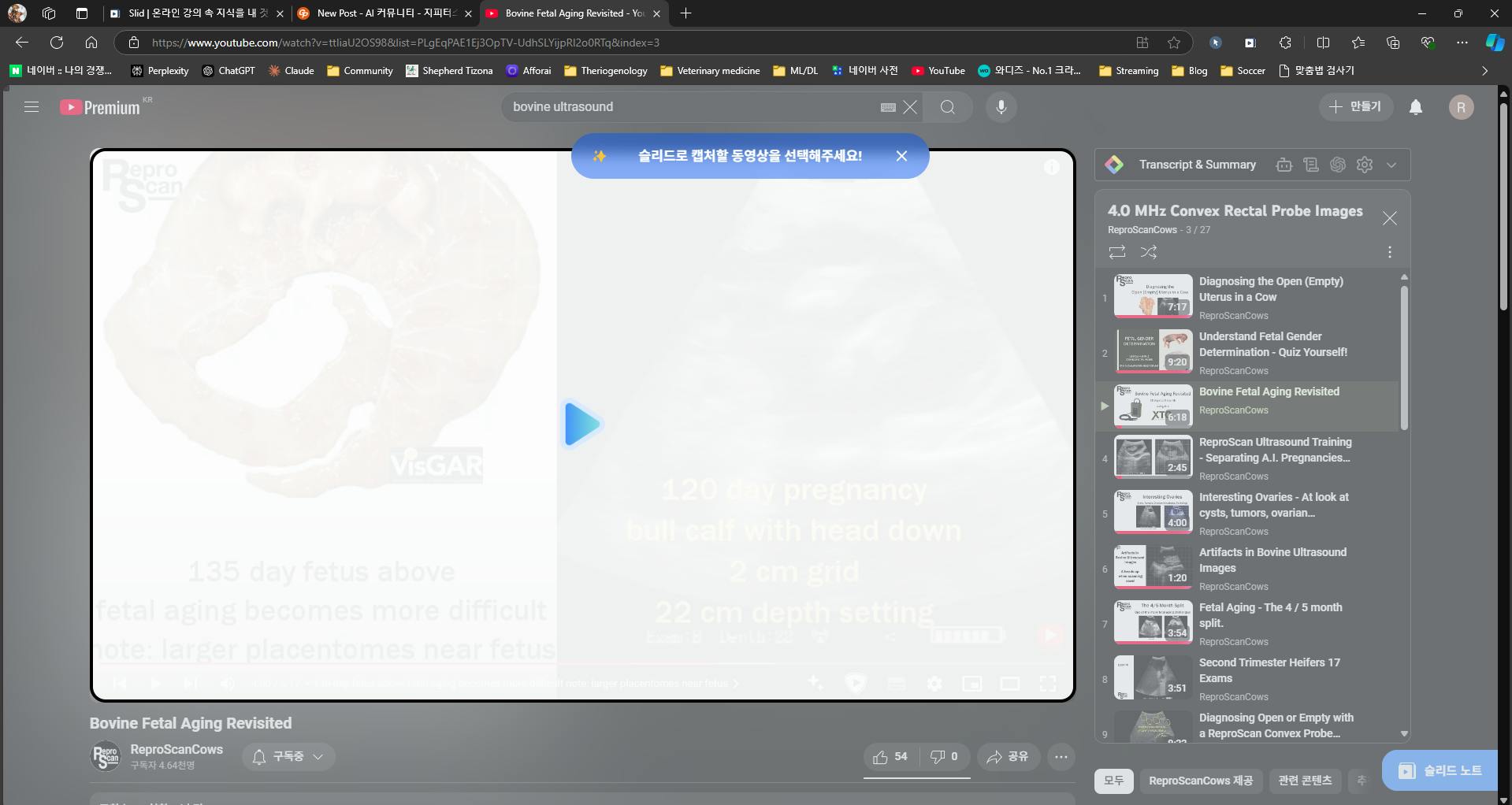Screen dimensions: 1512x805
Task: Open the browser Extensions puzzle icon
Action: 1285,43
